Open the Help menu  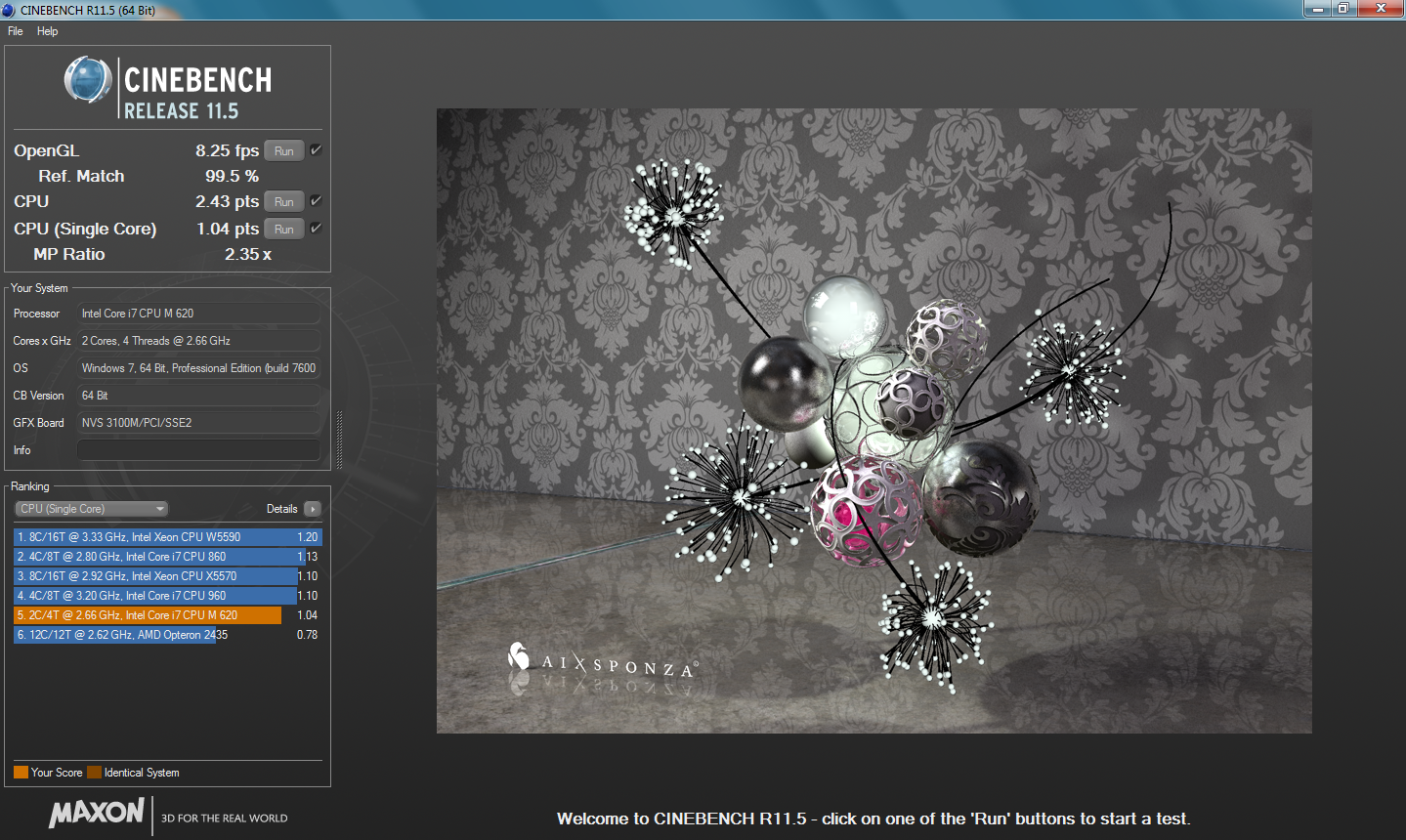(x=47, y=31)
